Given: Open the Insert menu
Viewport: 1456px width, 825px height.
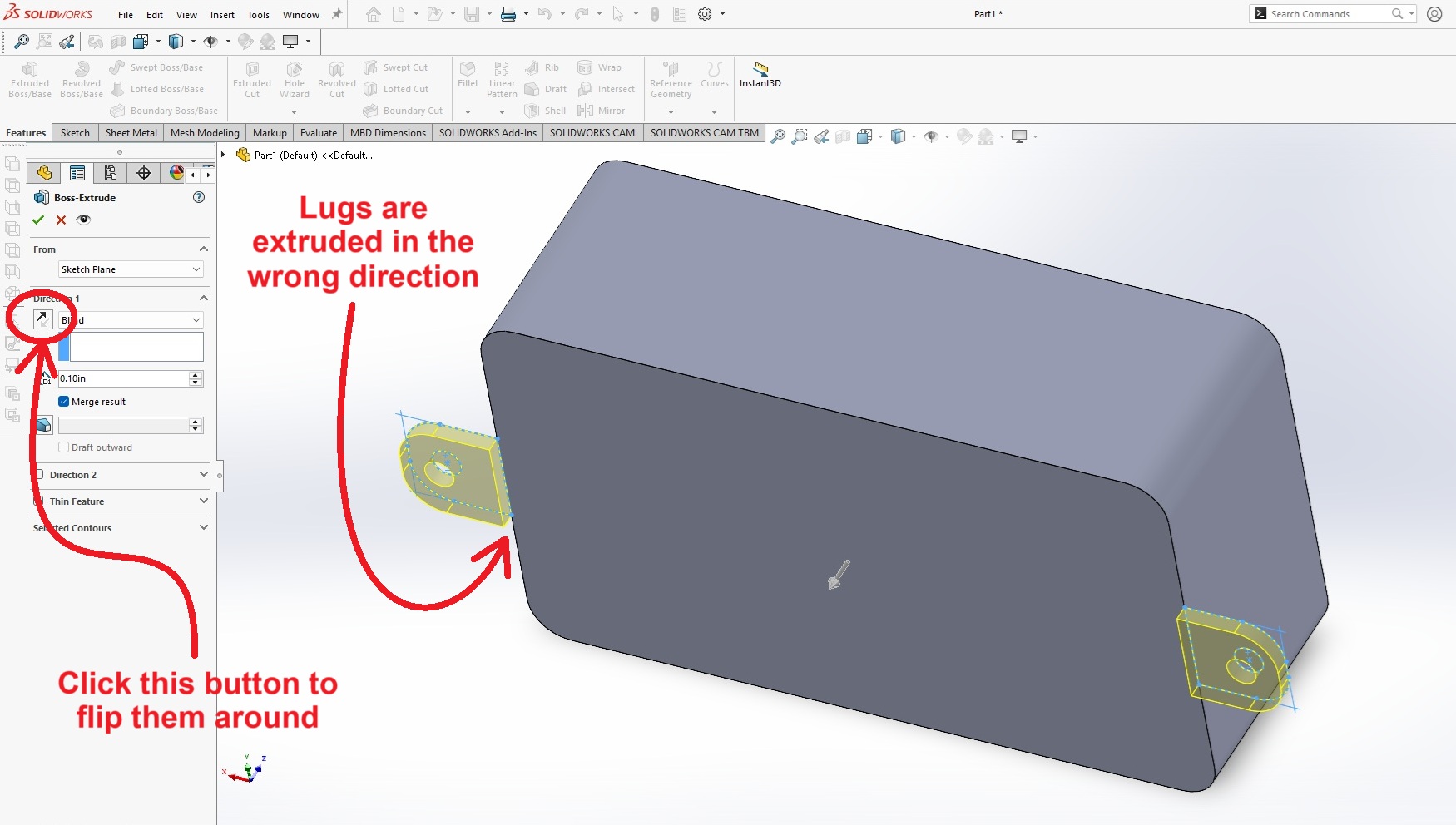Looking at the screenshot, I should (222, 15).
